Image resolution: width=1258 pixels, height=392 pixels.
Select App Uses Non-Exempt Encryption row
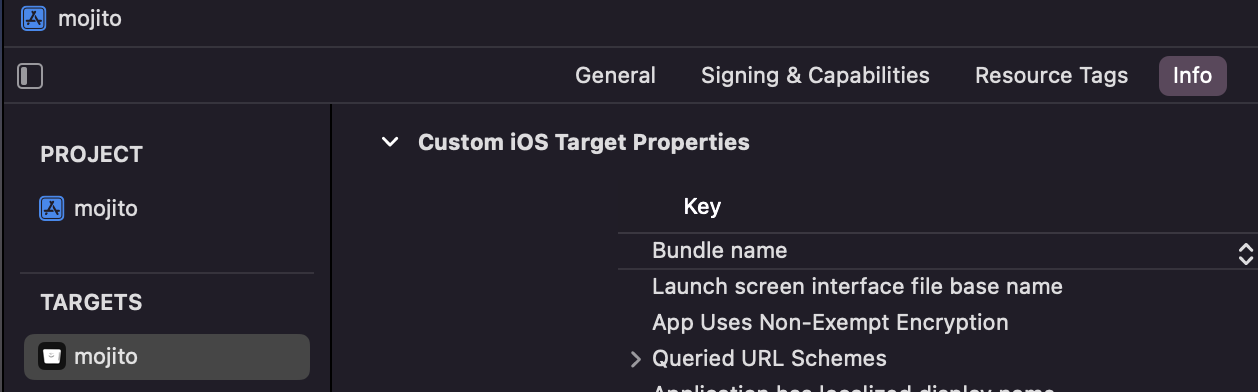click(x=938, y=323)
